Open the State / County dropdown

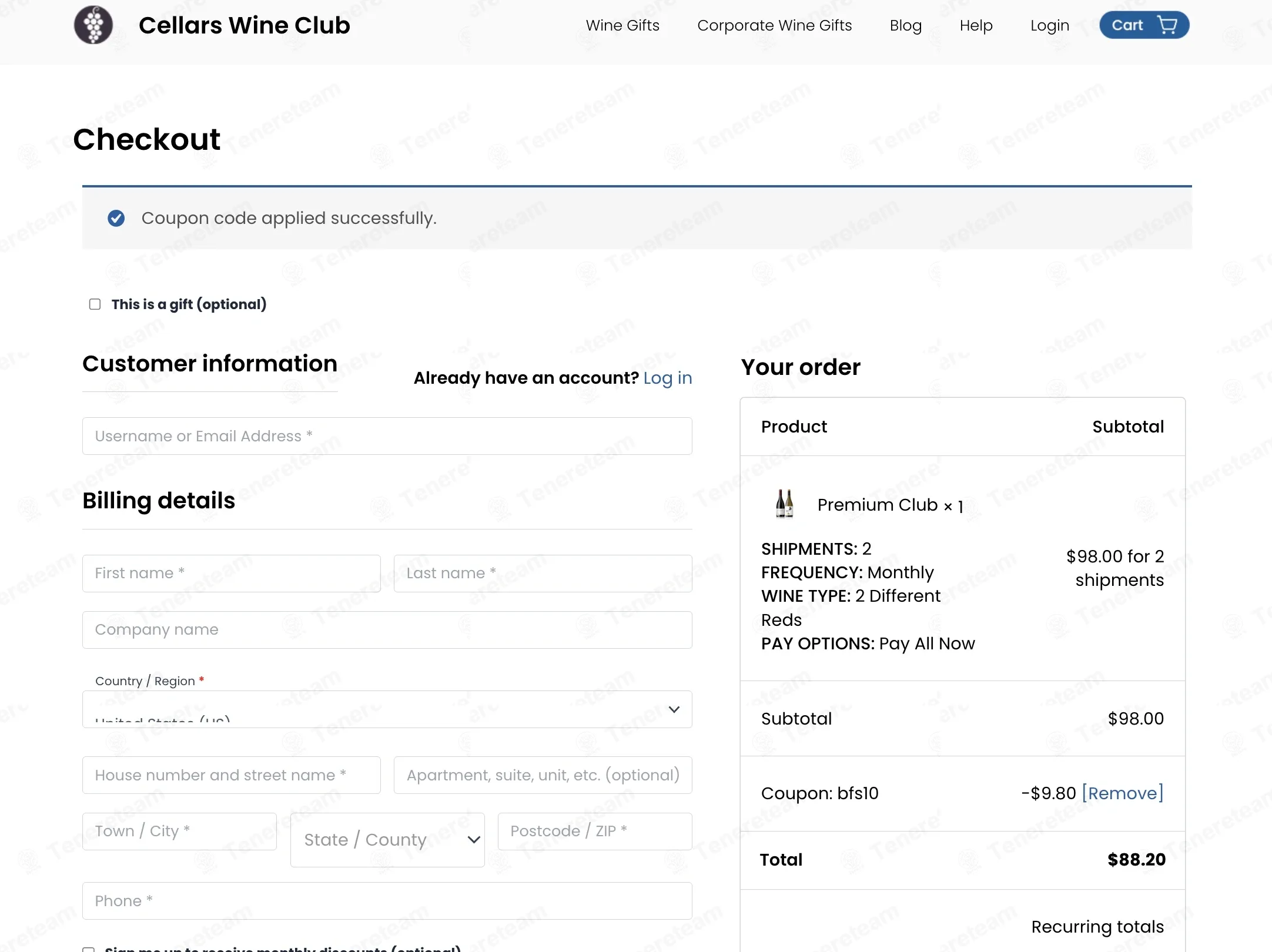(x=387, y=840)
